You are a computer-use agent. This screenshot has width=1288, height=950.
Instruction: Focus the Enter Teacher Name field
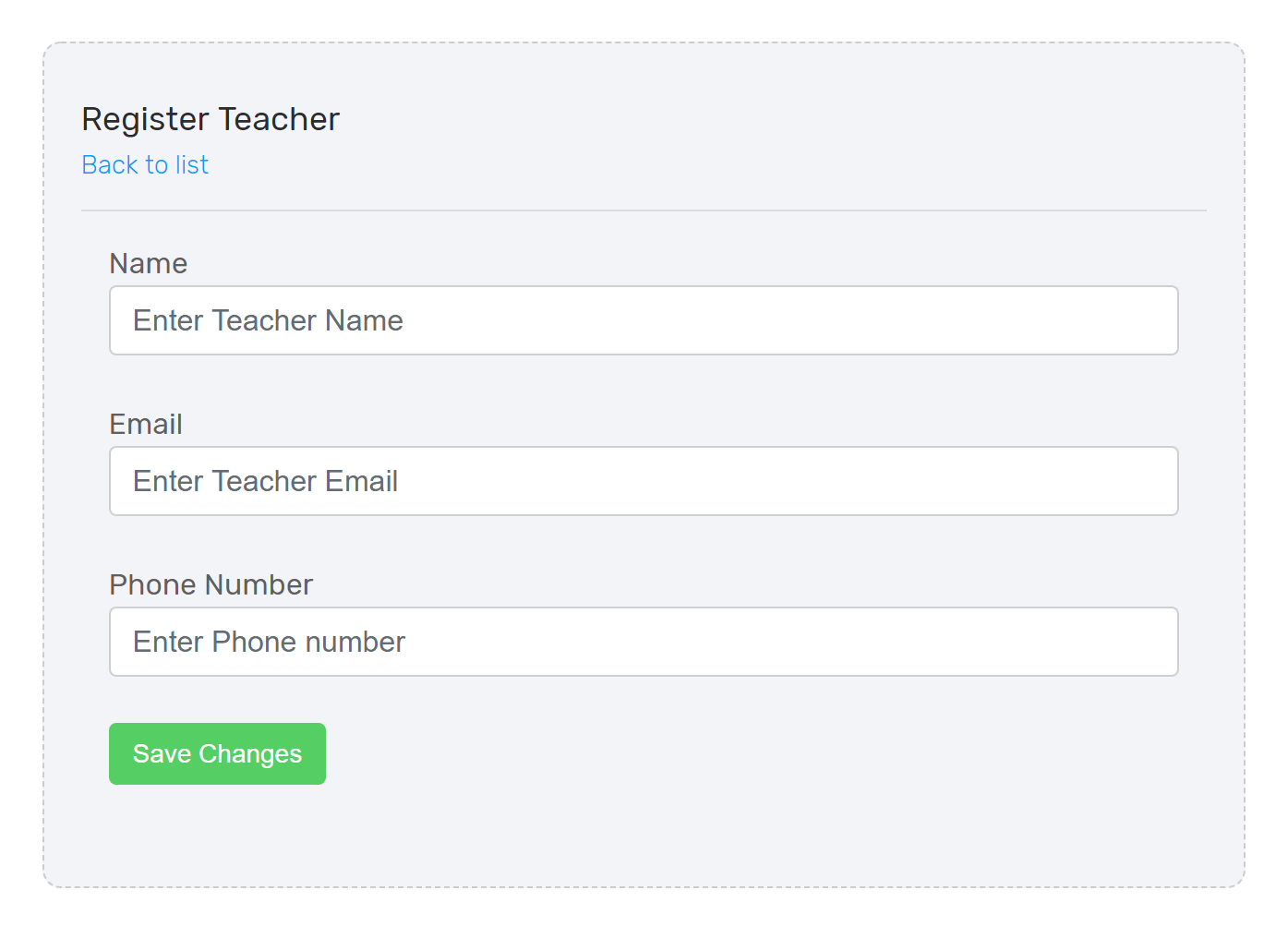point(644,320)
